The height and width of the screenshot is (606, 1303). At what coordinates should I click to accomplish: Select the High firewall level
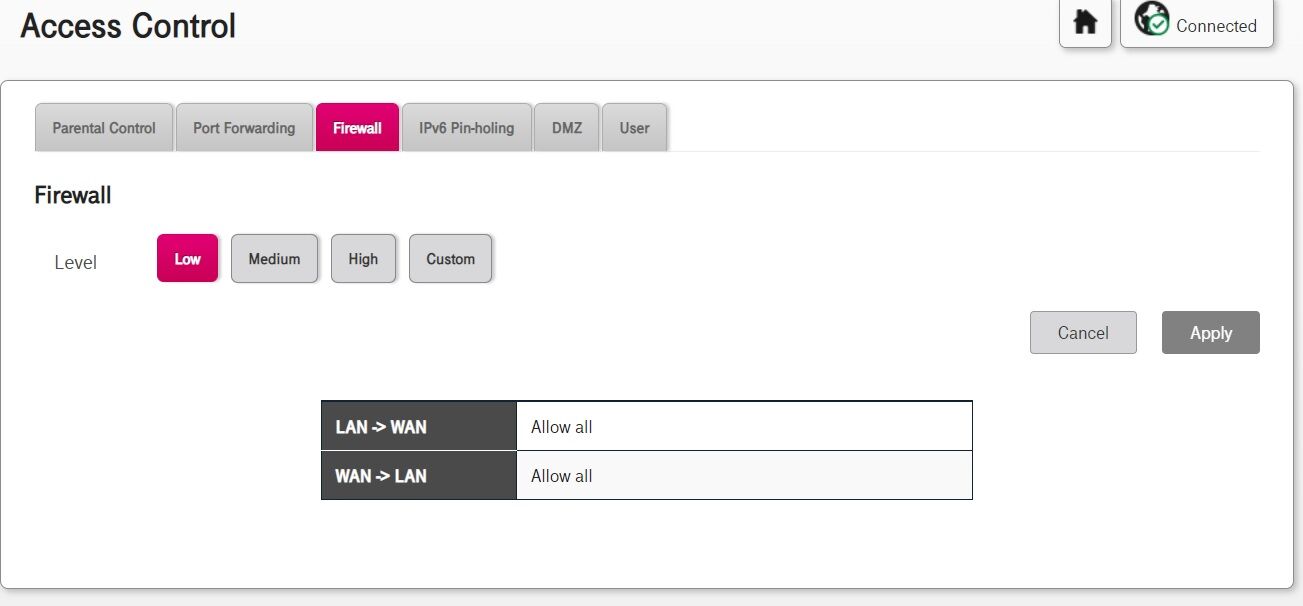tap(363, 258)
